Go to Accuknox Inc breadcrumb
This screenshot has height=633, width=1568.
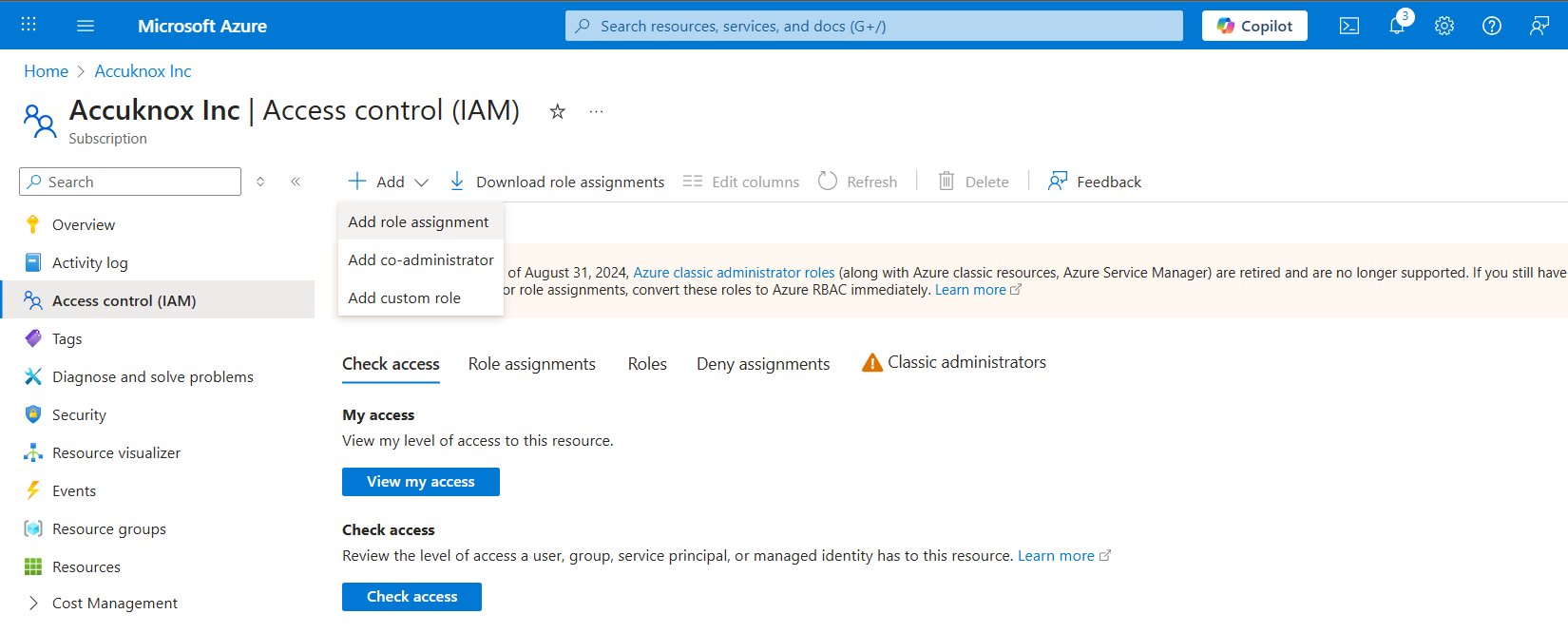point(143,71)
